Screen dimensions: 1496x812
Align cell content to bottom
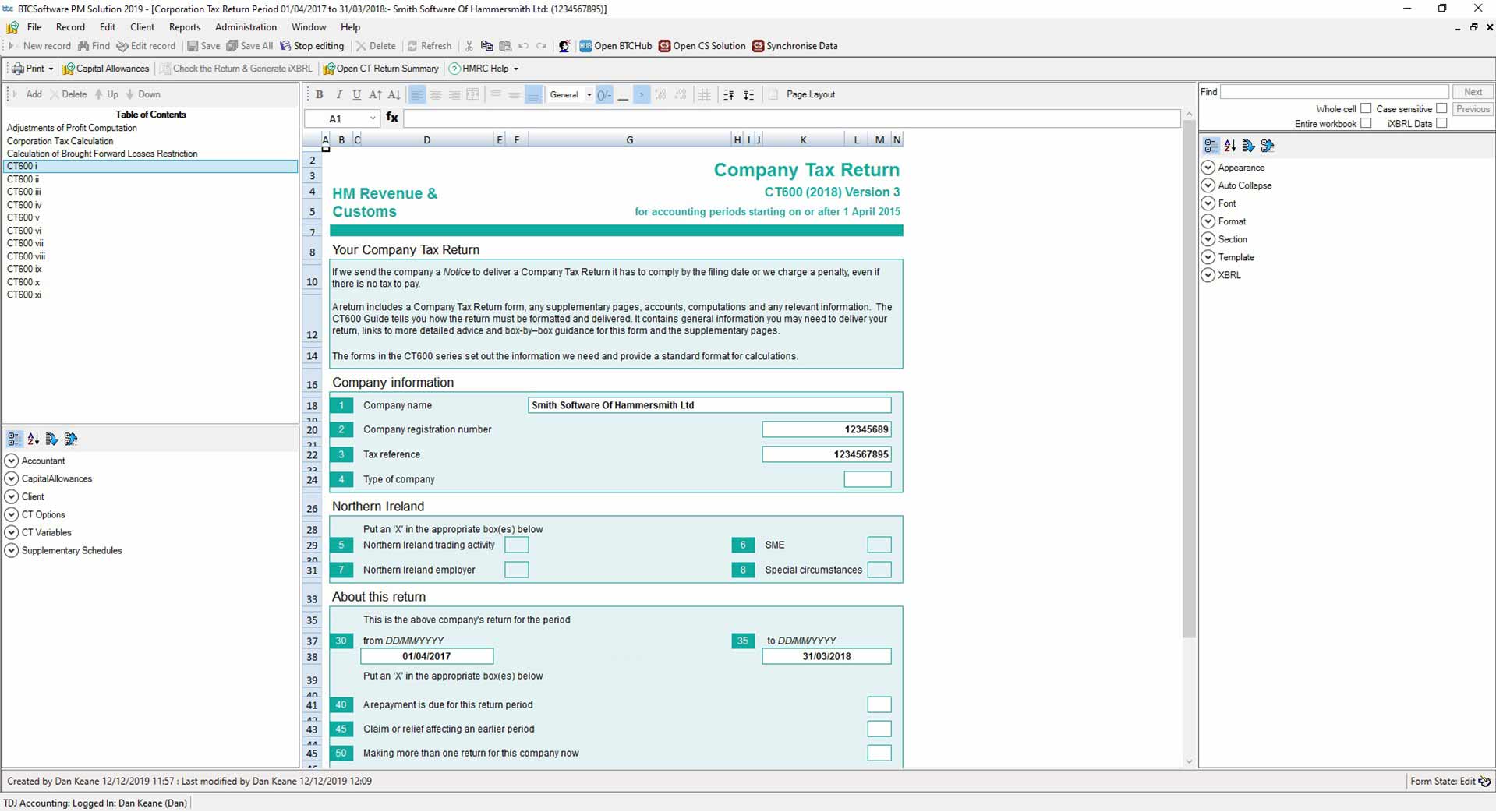[533, 94]
